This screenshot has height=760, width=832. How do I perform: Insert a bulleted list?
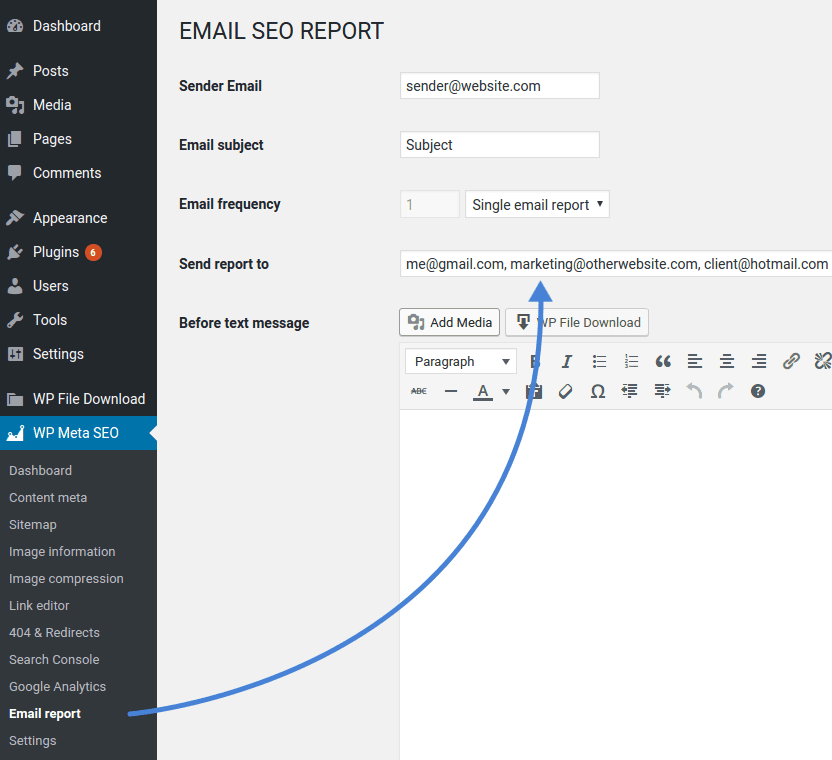pyautogui.click(x=599, y=361)
